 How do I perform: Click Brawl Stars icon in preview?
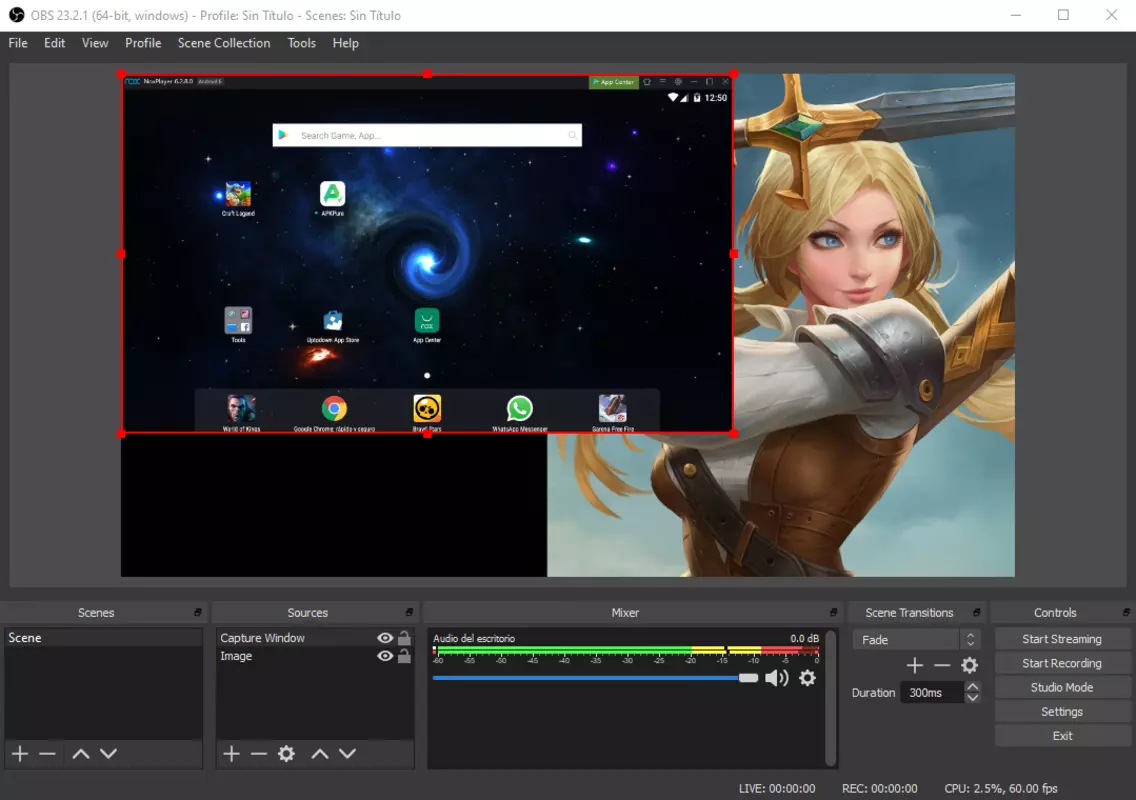[427, 409]
